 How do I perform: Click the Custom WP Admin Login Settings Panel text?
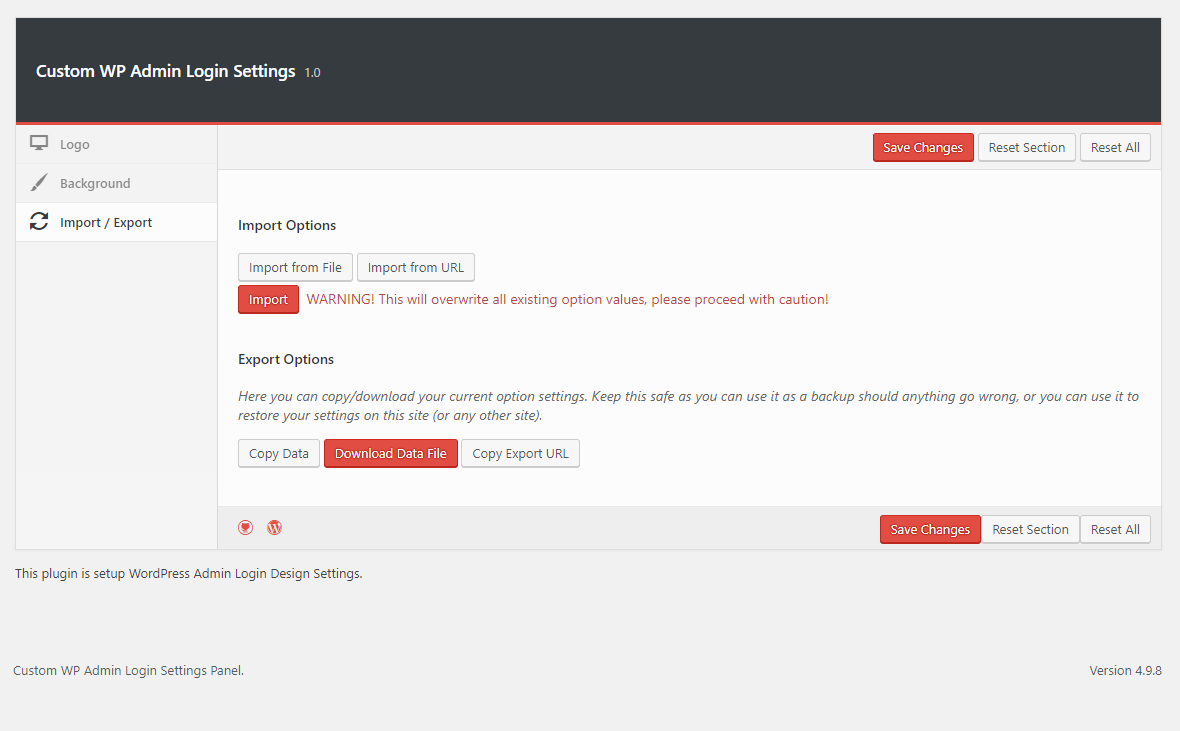pyautogui.click(x=129, y=670)
